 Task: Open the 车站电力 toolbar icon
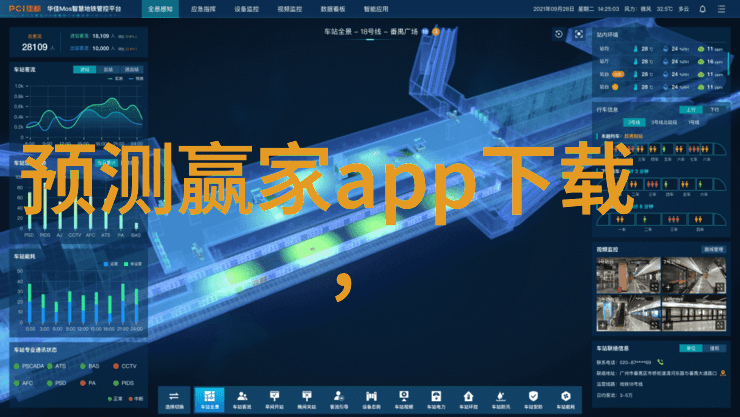[436, 400]
